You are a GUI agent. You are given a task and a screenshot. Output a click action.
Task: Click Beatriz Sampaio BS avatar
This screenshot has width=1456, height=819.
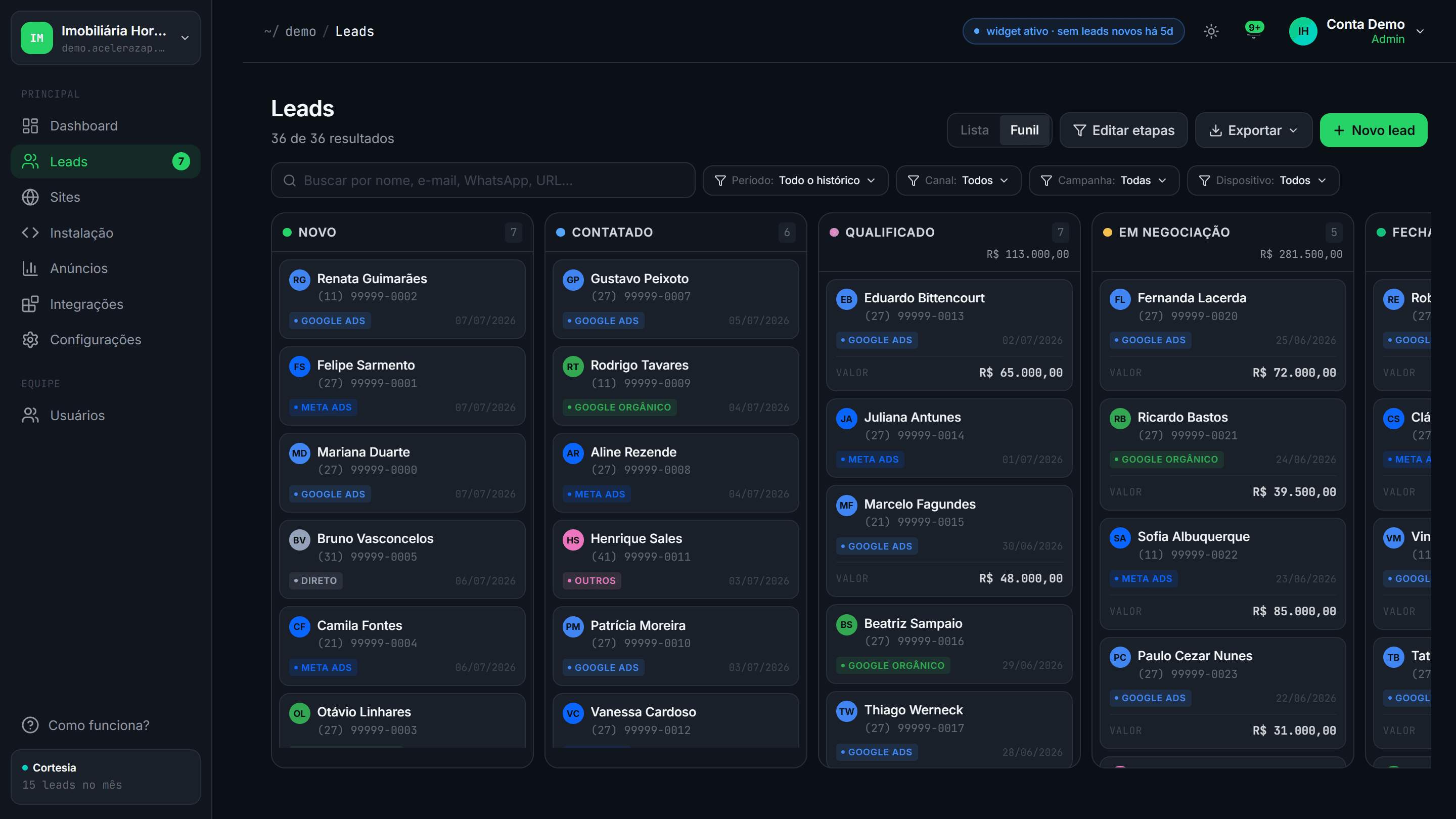coord(847,624)
